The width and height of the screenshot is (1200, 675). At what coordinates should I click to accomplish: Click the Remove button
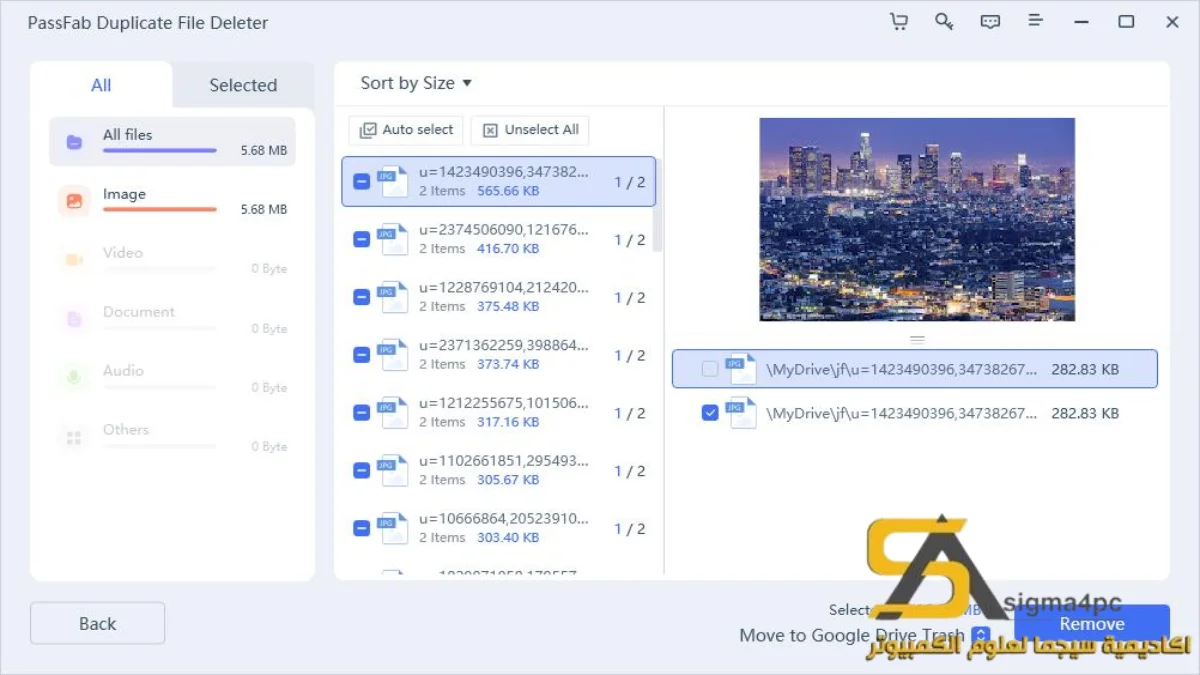[x=1092, y=623]
